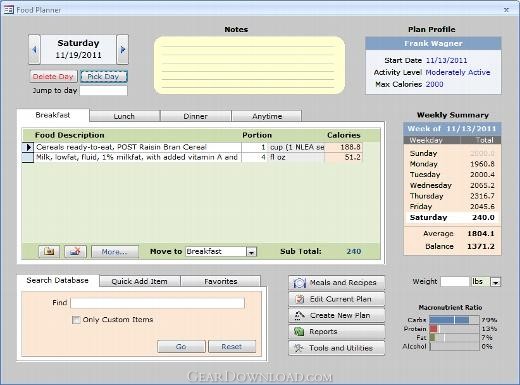Open Edit Current Plan

tap(337, 299)
